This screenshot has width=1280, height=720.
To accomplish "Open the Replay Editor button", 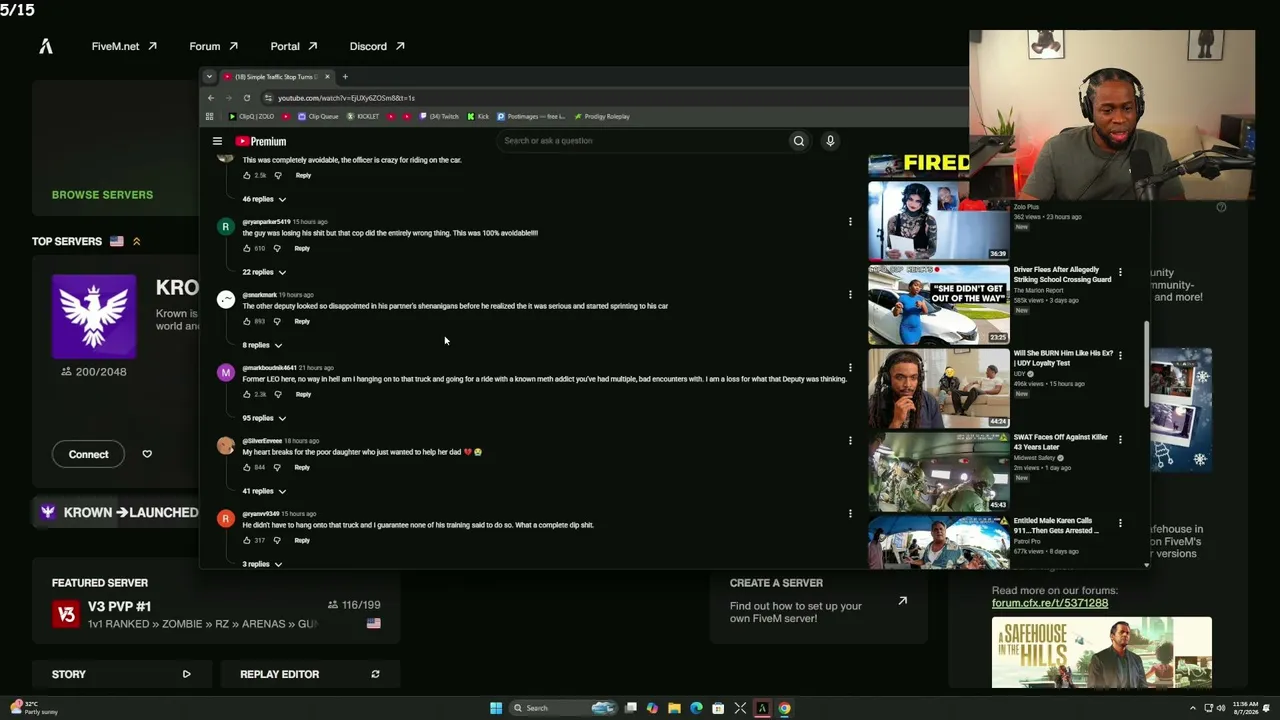I will 310,674.
